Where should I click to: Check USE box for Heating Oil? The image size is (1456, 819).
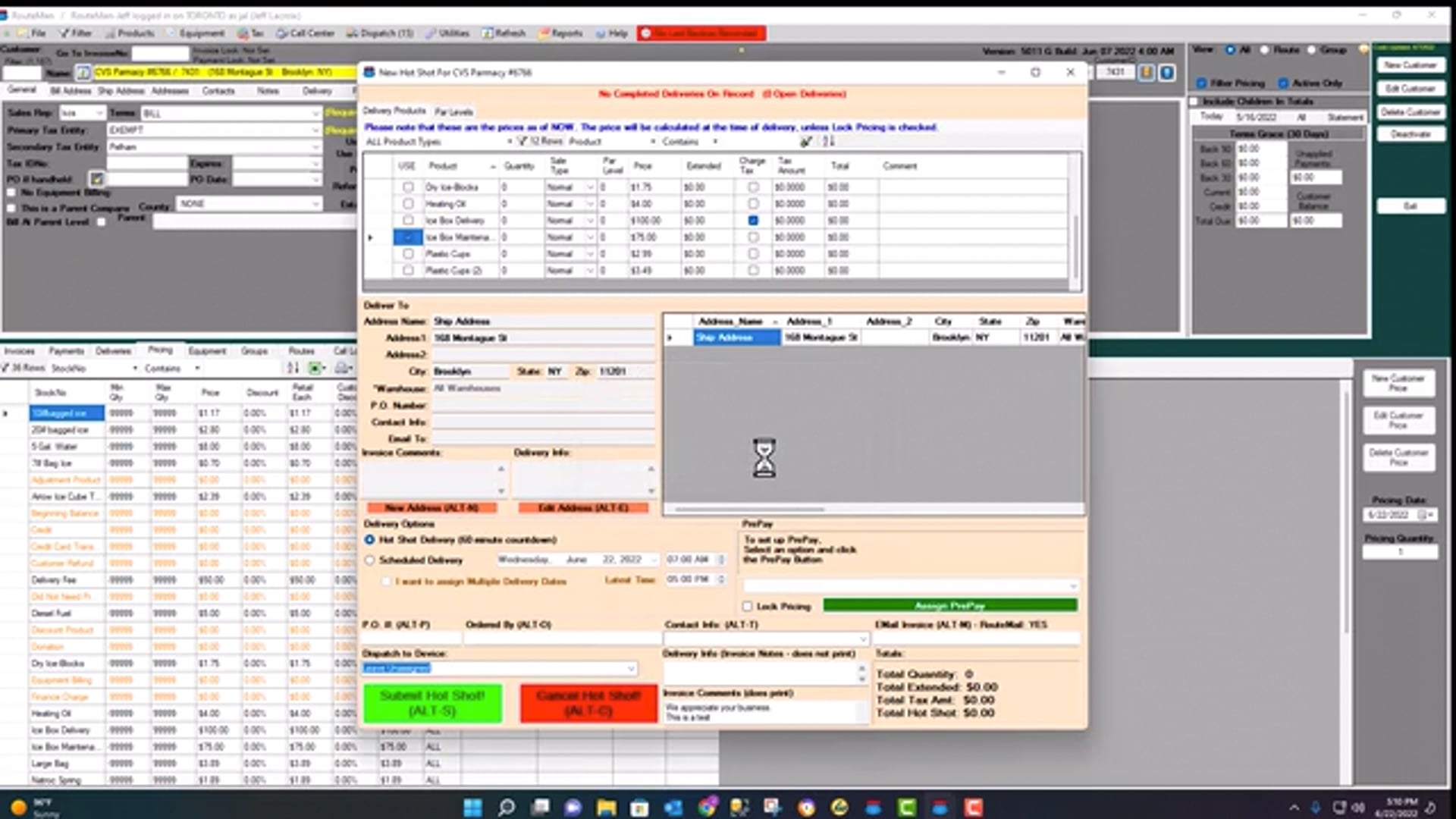click(x=408, y=204)
